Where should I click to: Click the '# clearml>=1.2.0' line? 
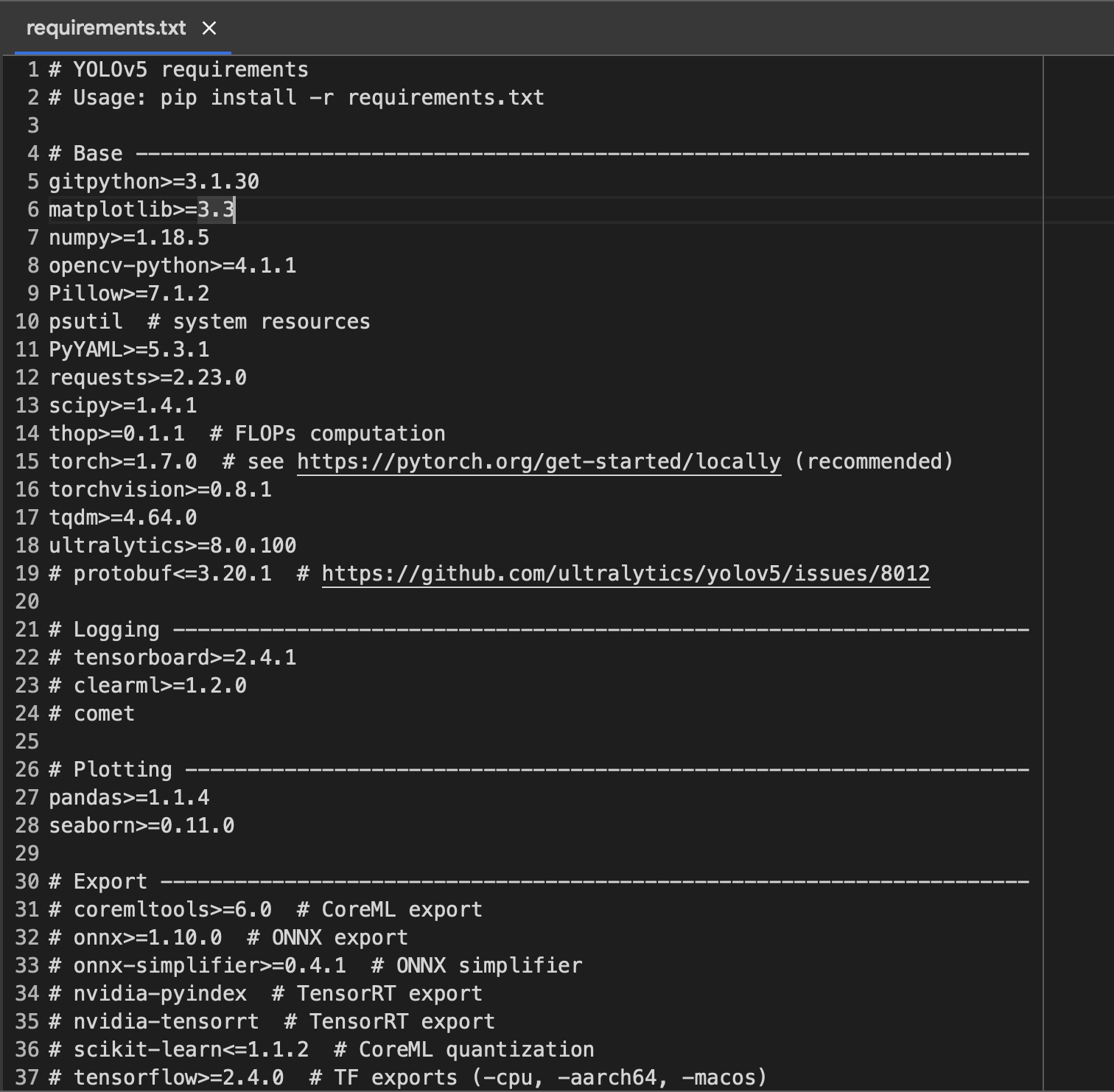tap(147, 685)
